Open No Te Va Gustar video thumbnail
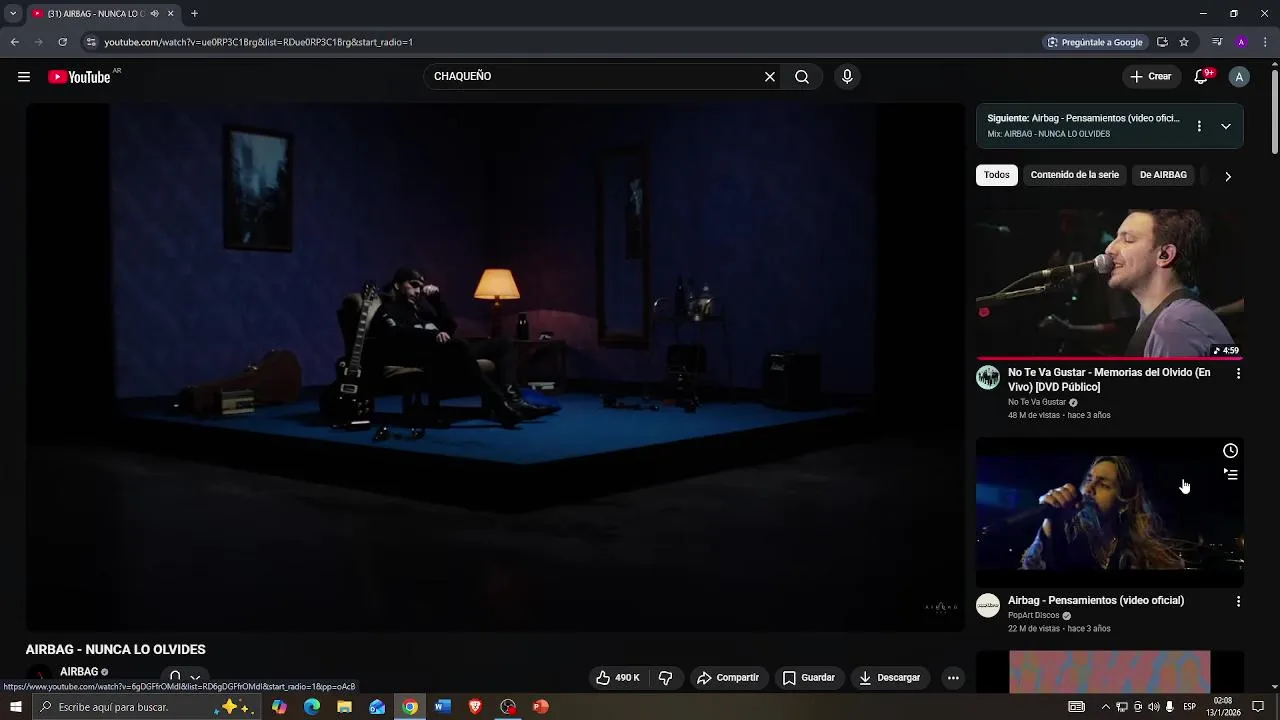 tap(1110, 283)
